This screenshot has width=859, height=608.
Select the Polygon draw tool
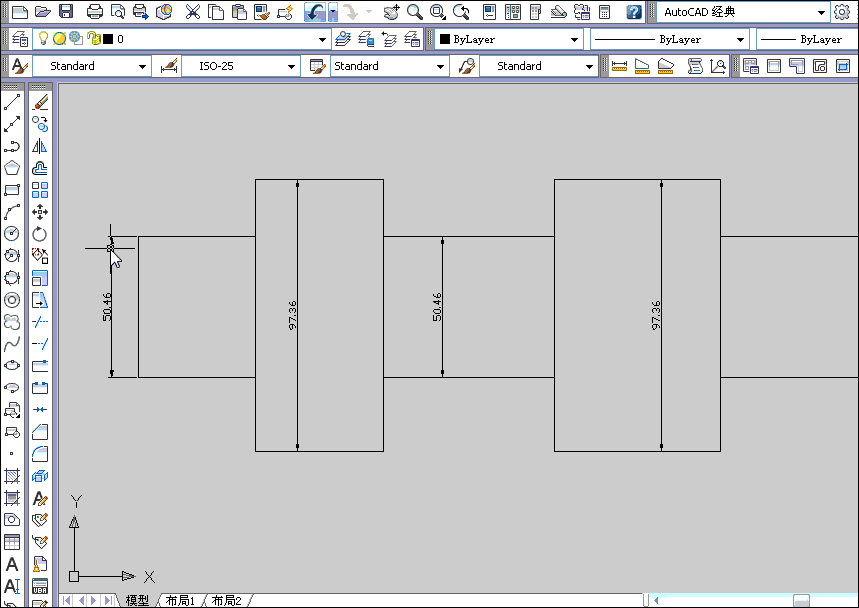click(12, 168)
